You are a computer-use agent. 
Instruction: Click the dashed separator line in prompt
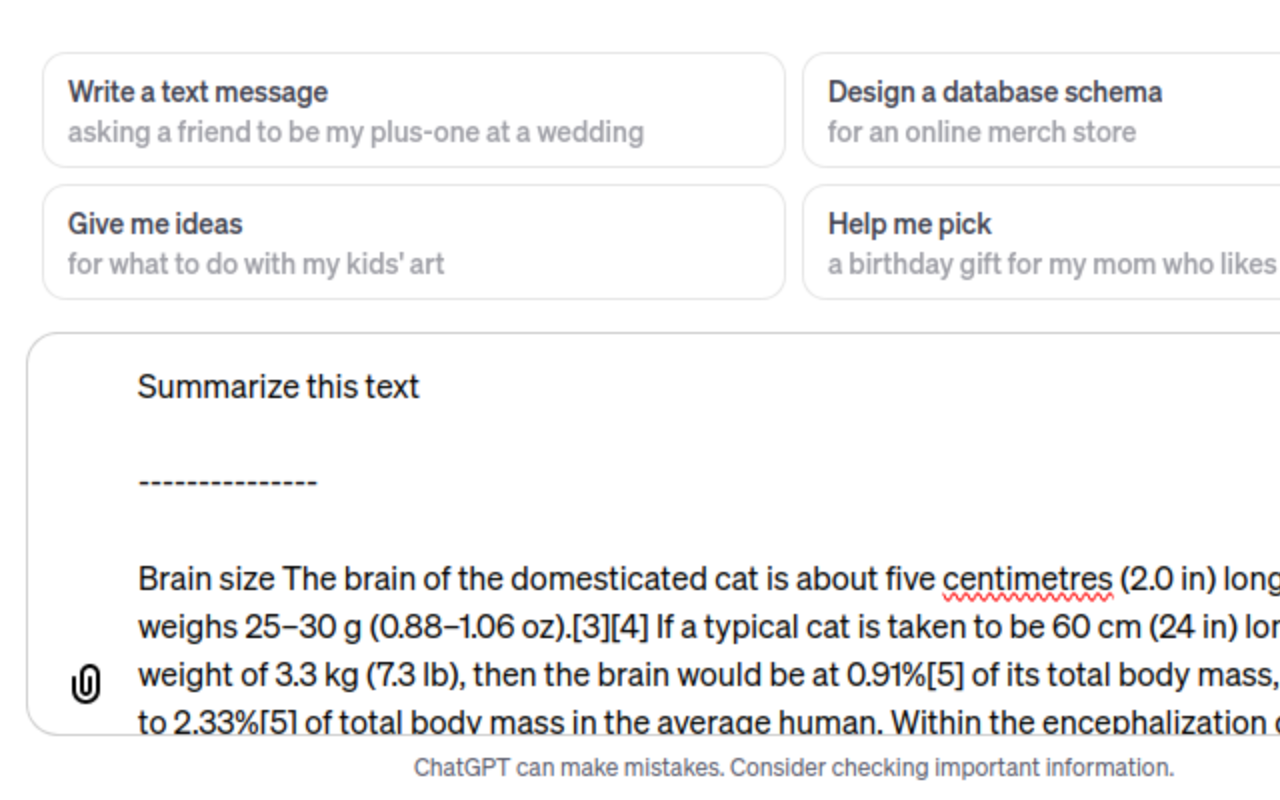click(227, 483)
